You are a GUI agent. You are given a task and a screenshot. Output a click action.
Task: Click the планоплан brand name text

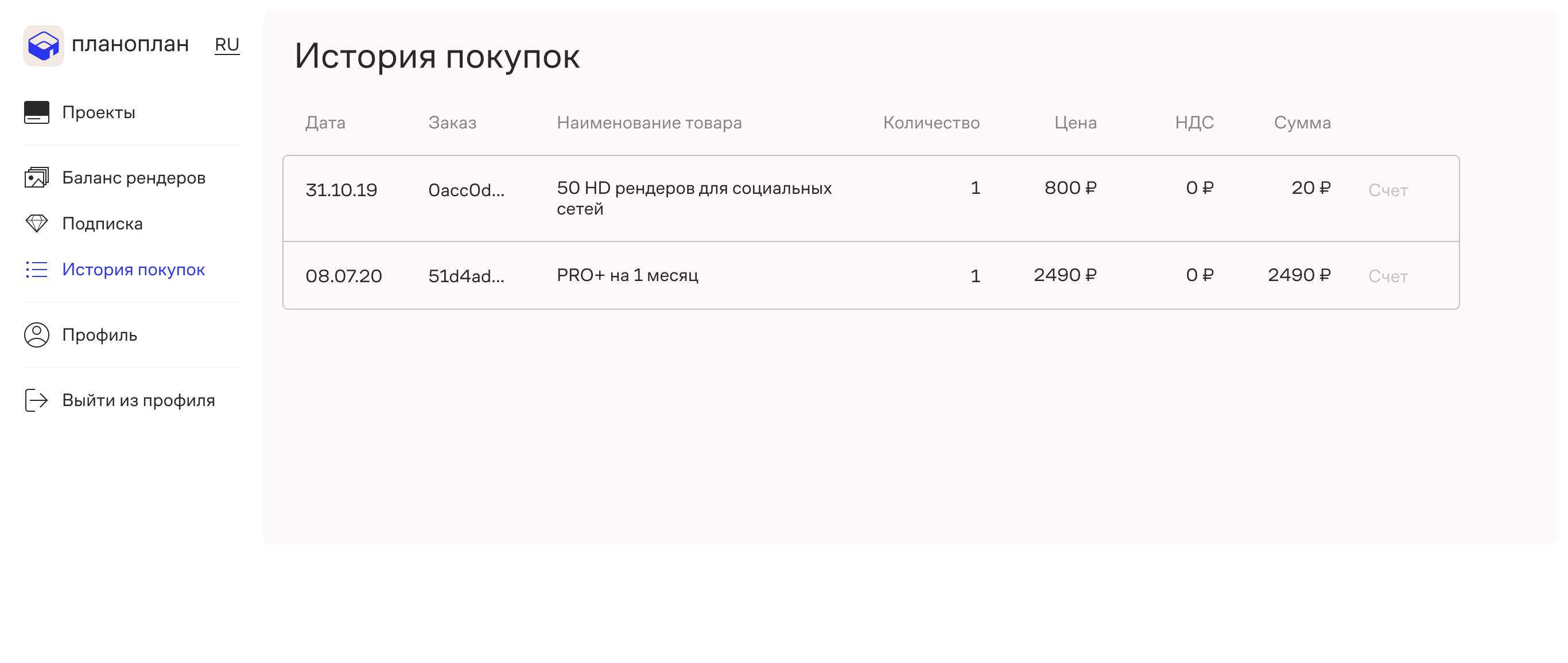coord(130,44)
